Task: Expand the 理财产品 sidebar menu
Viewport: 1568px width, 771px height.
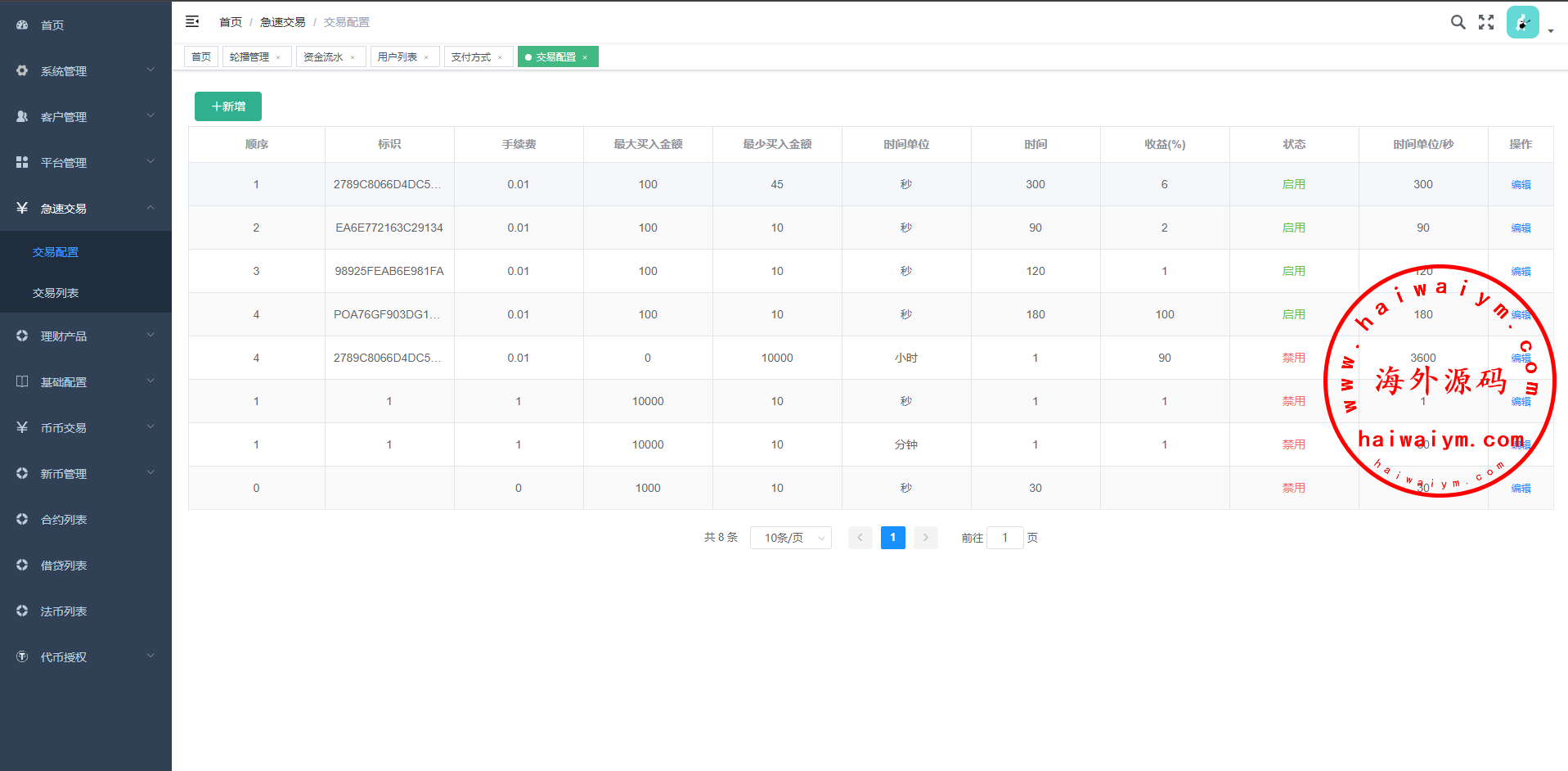Action: 86,336
